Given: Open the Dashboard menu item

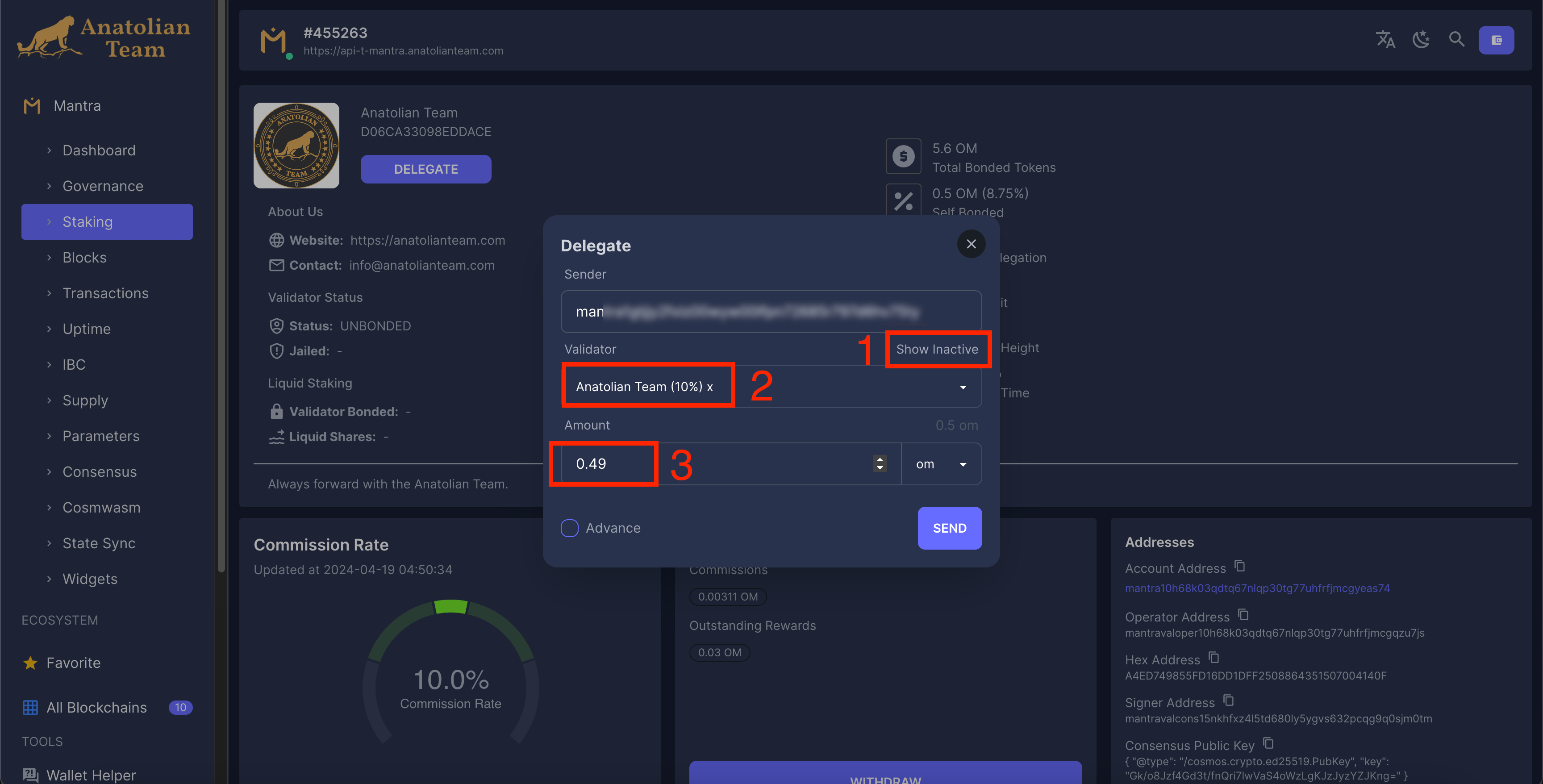Looking at the screenshot, I should (107, 150).
